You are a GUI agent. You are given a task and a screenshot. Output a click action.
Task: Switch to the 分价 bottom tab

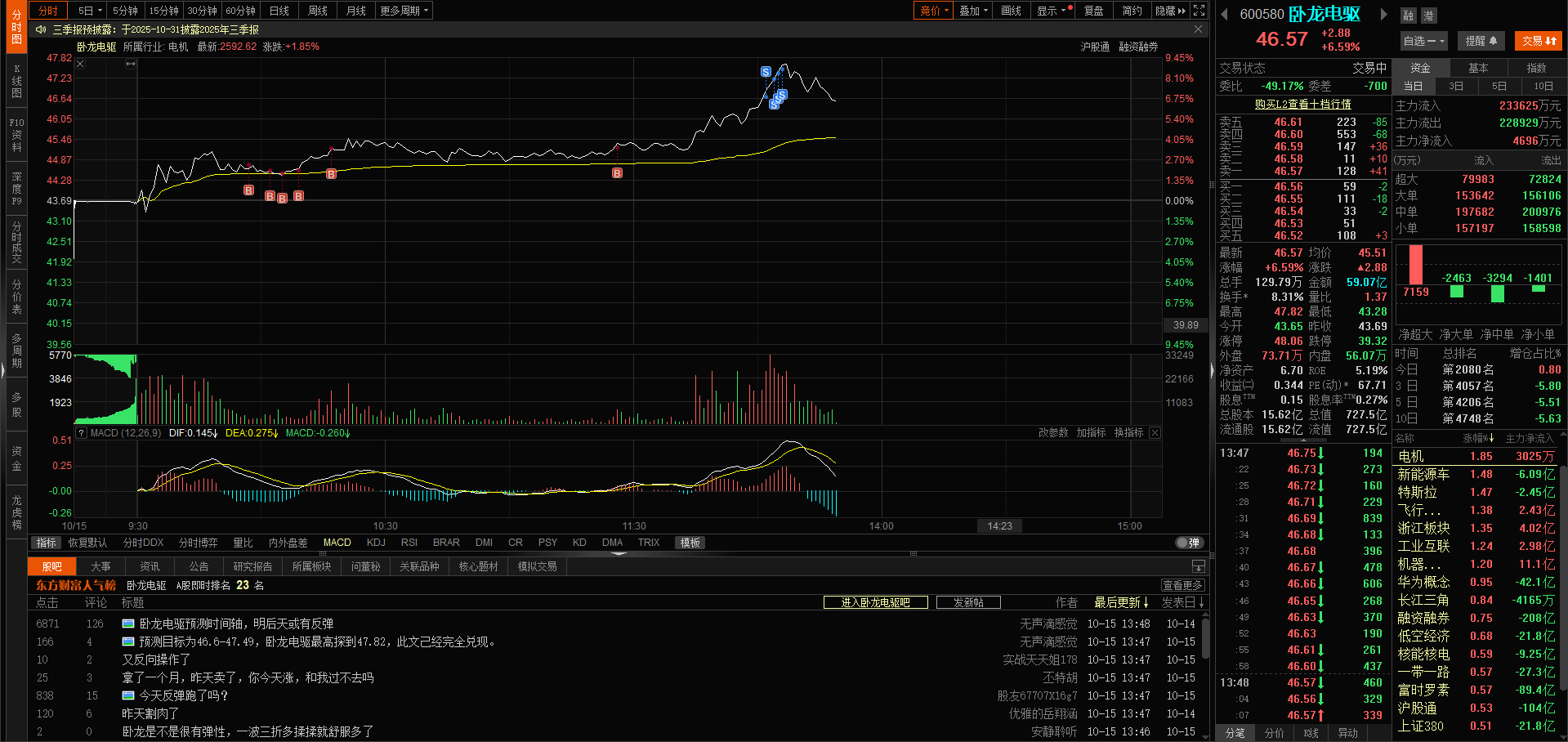pyautogui.click(x=1274, y=733)
